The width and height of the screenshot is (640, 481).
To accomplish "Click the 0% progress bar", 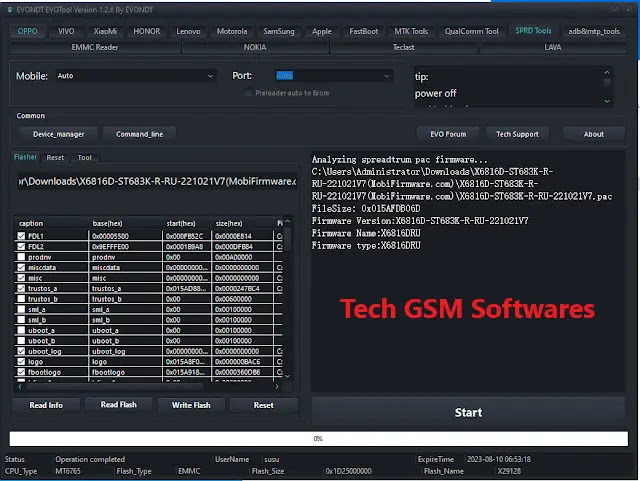I will click(318, 439).
